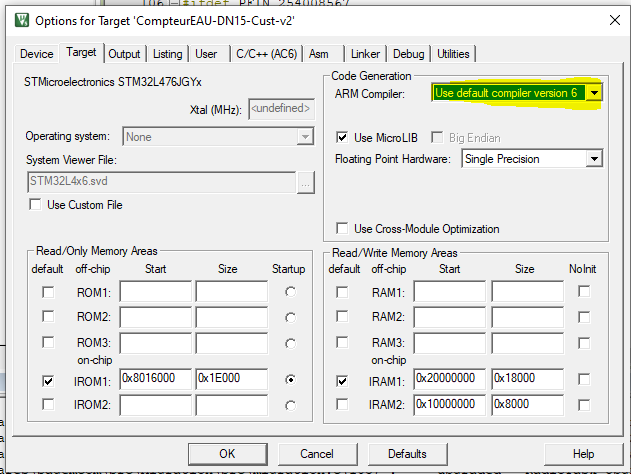
Task: Check the Use Custom File option
Action: tap(37, 205)
